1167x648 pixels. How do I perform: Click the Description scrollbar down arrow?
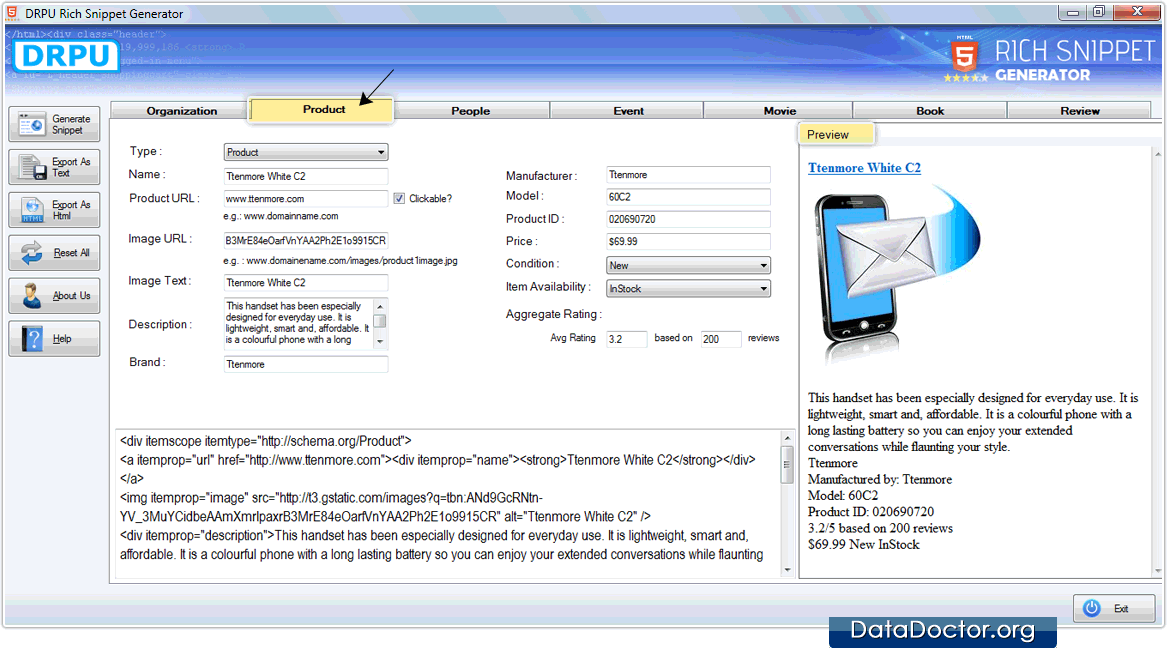click(380, 341)
